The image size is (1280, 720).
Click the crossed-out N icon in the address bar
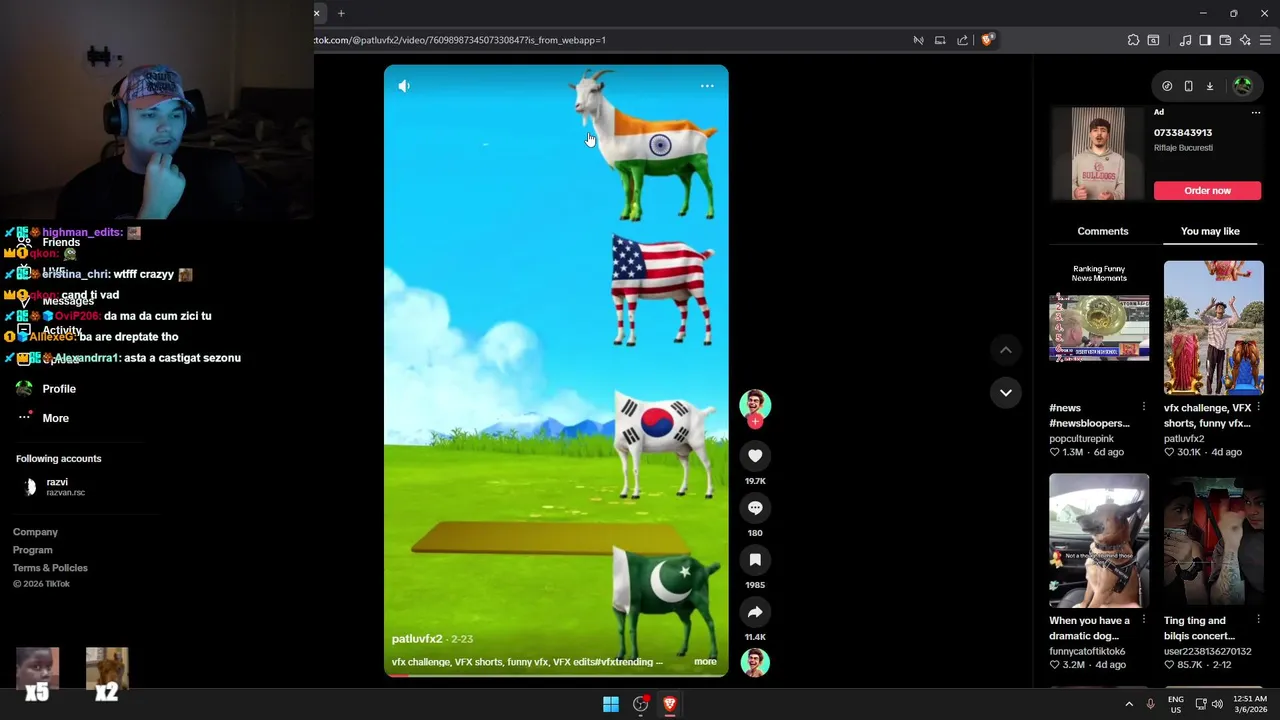[x=918, y=40]
